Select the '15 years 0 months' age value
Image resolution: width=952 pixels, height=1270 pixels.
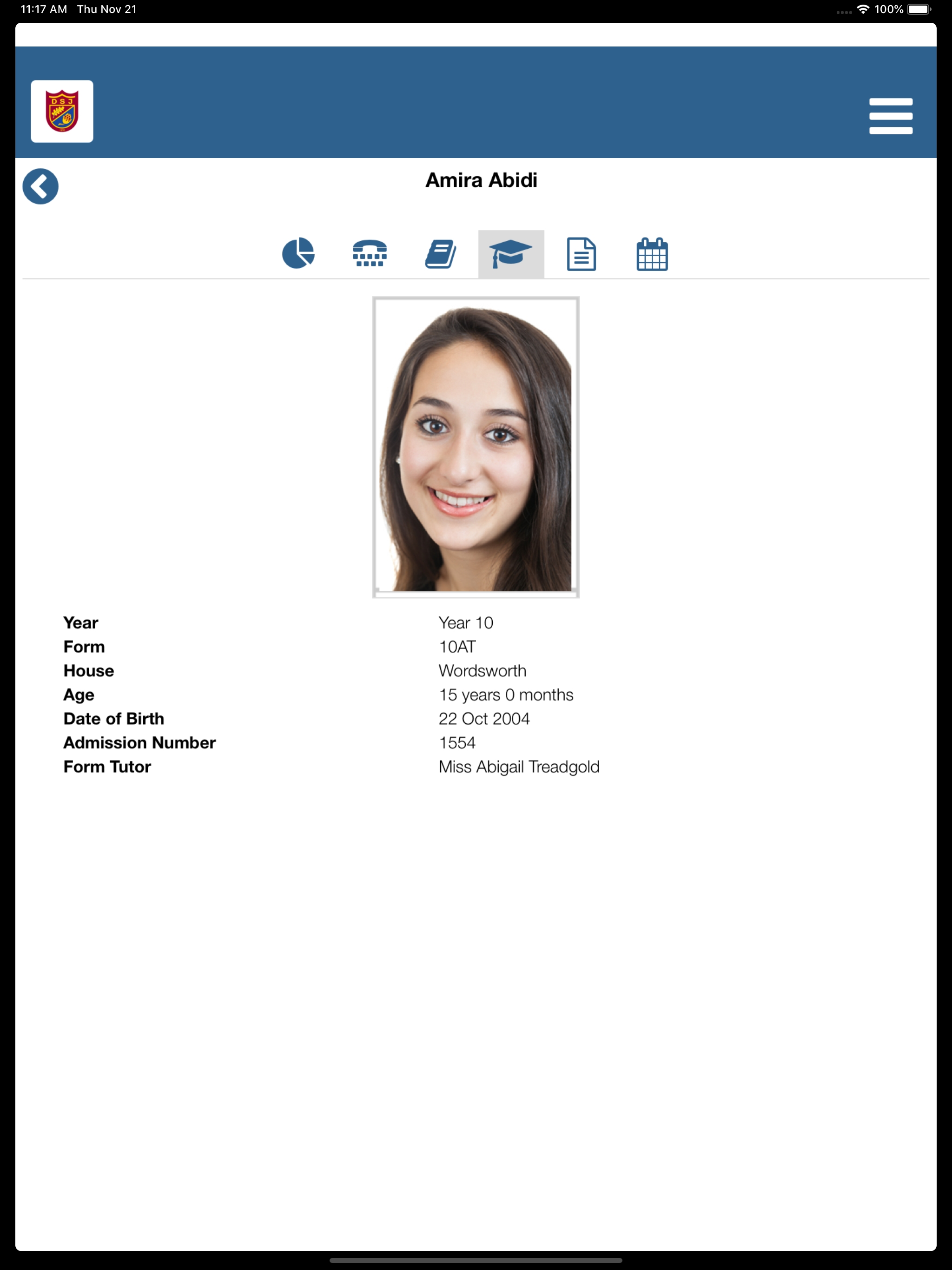(x=506, y=695)
